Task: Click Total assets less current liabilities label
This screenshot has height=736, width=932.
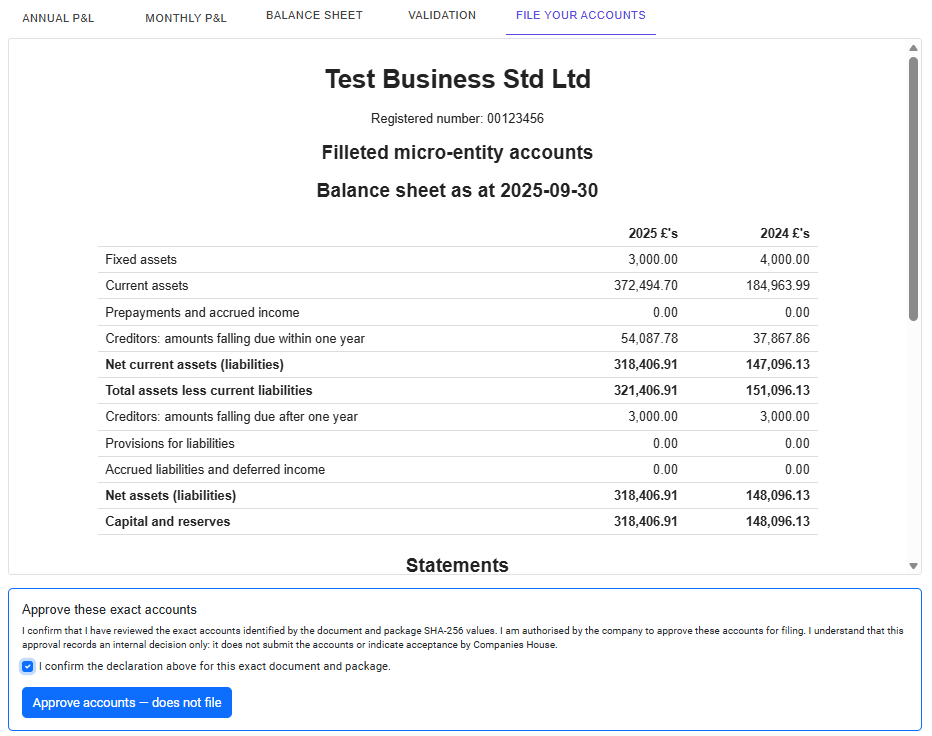Action: (209, 391)
